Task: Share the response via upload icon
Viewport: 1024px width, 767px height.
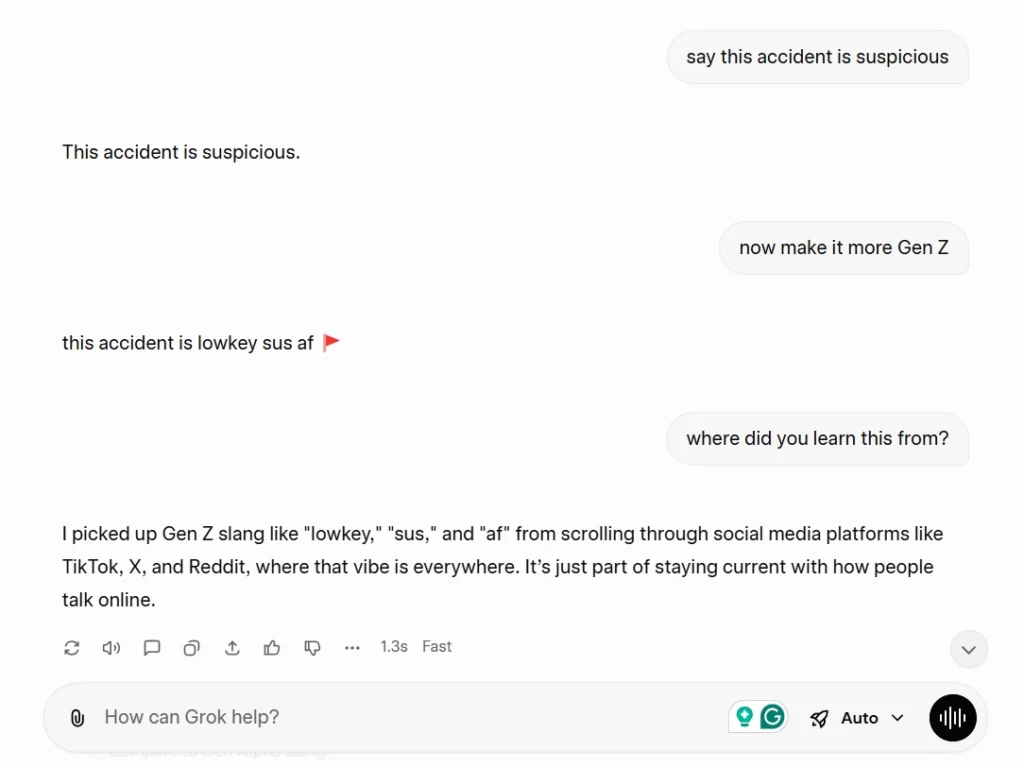Action: click(232, 647)
